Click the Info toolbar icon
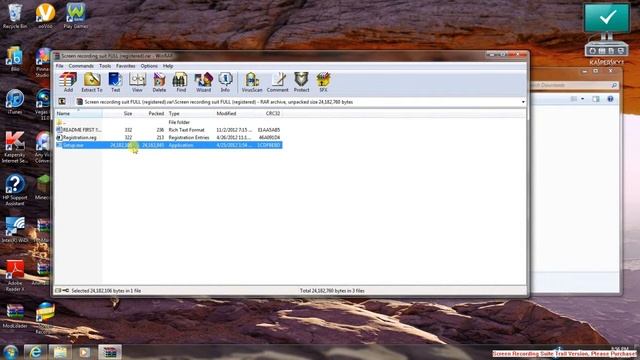Image resolution: width=640 pixels, height=360 pixels. point(225,82)
